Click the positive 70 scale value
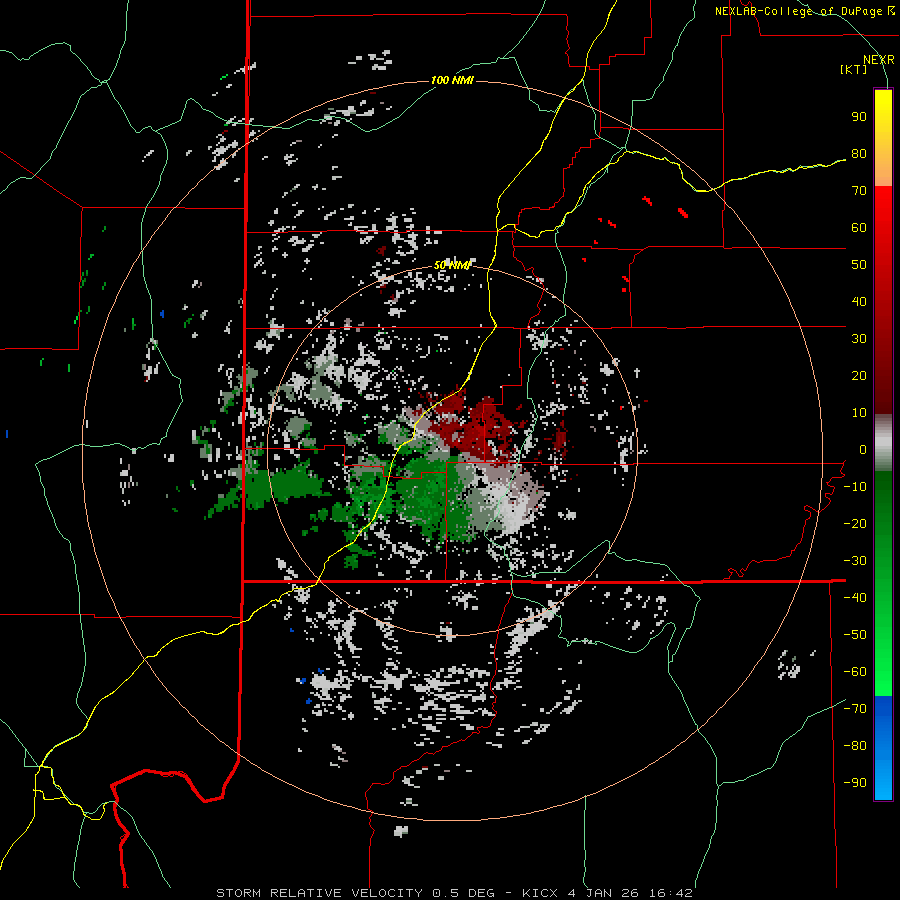The height and width of the screenshot is (900, 900). pyautogui.click(x=859, y=191)
